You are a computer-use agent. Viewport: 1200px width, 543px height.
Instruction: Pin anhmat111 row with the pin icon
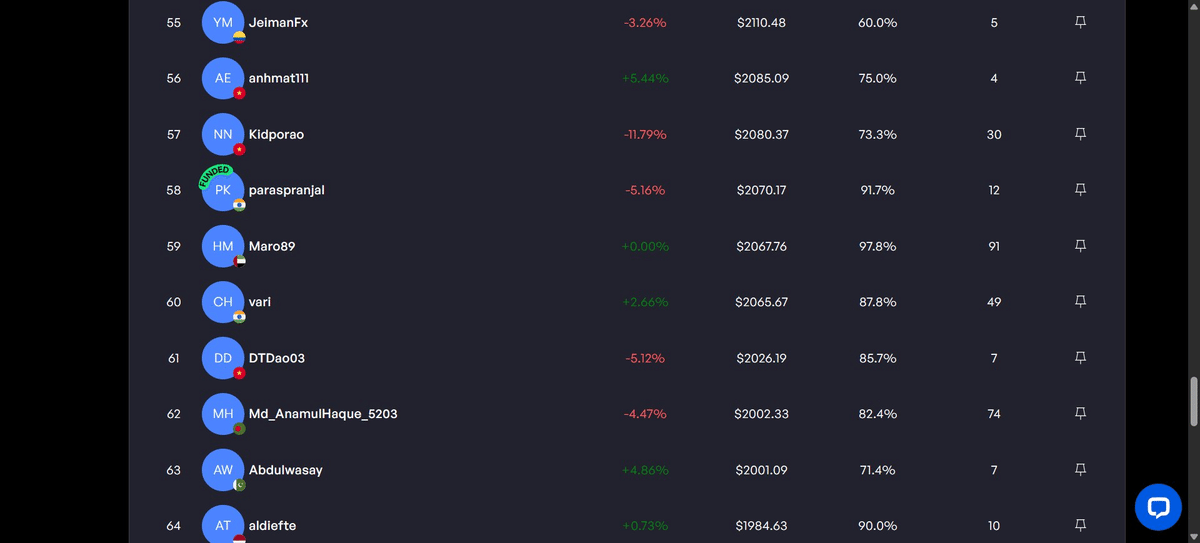pos(1080,78)
